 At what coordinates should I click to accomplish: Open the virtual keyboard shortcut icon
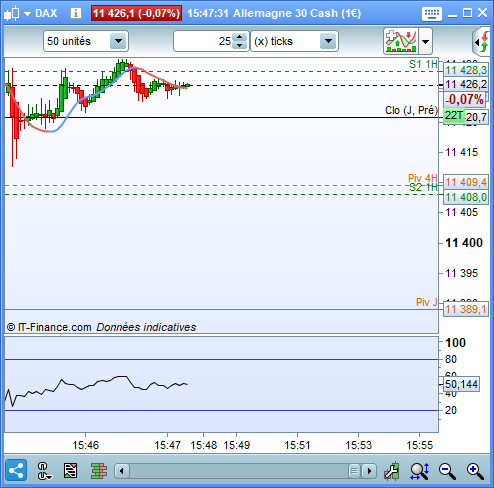pos(432,14)
